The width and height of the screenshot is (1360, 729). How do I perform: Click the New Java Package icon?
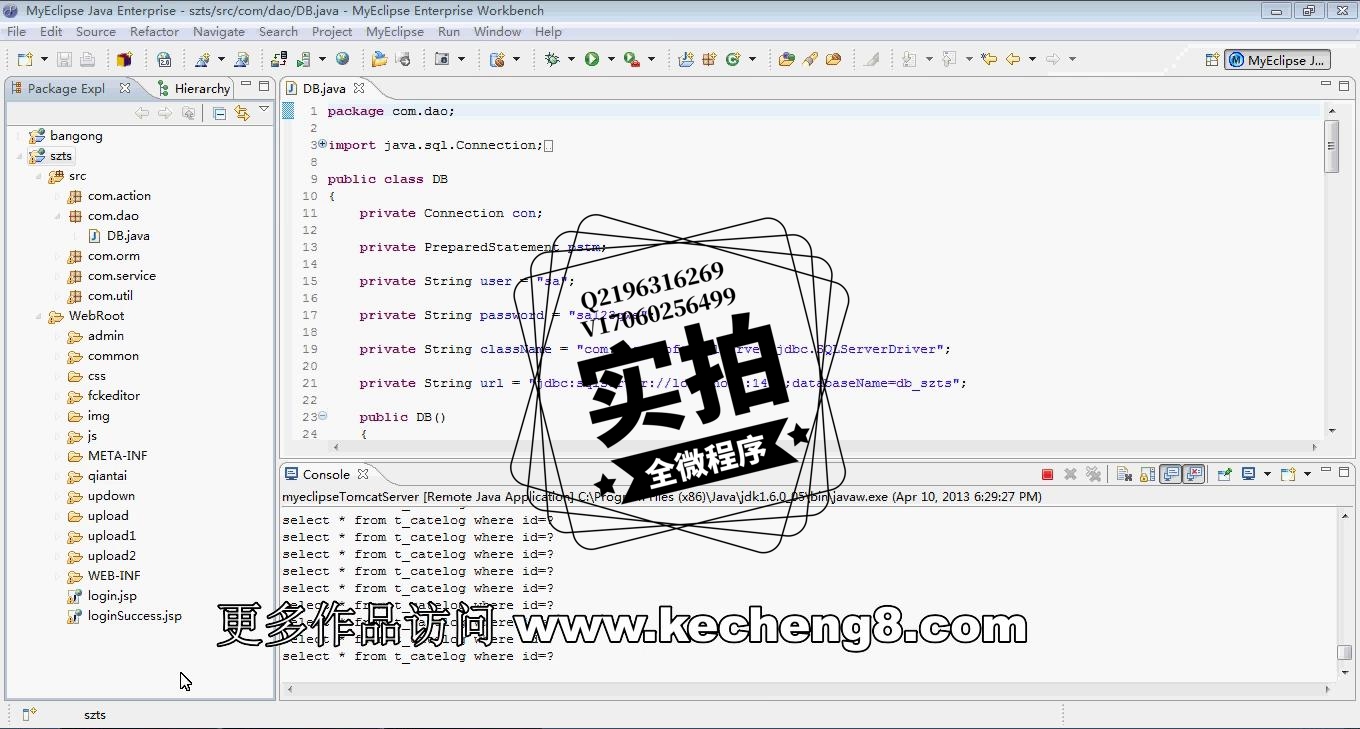tap(709, 59)
